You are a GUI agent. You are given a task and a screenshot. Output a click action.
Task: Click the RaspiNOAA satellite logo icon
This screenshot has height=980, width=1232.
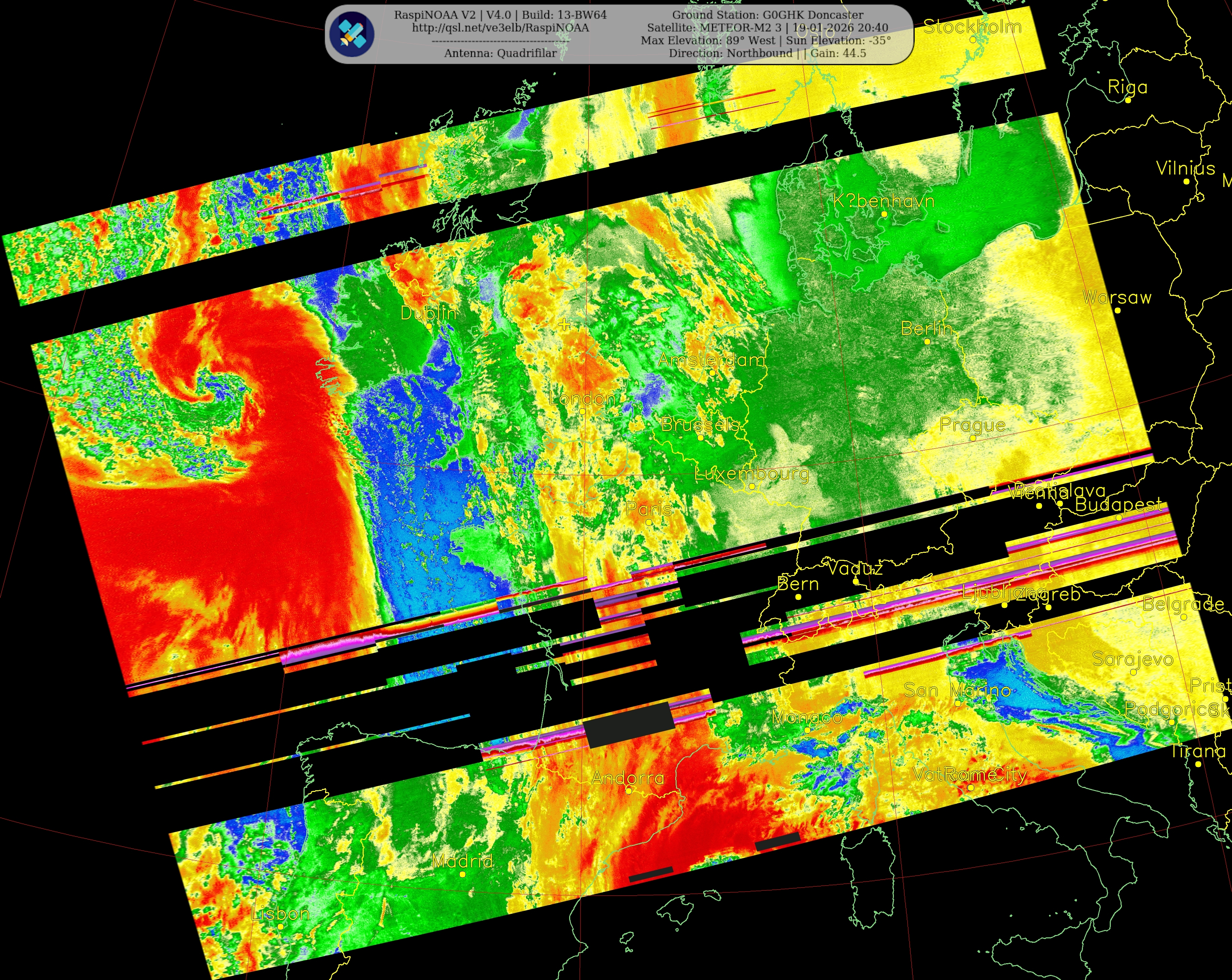pos(352,34)
